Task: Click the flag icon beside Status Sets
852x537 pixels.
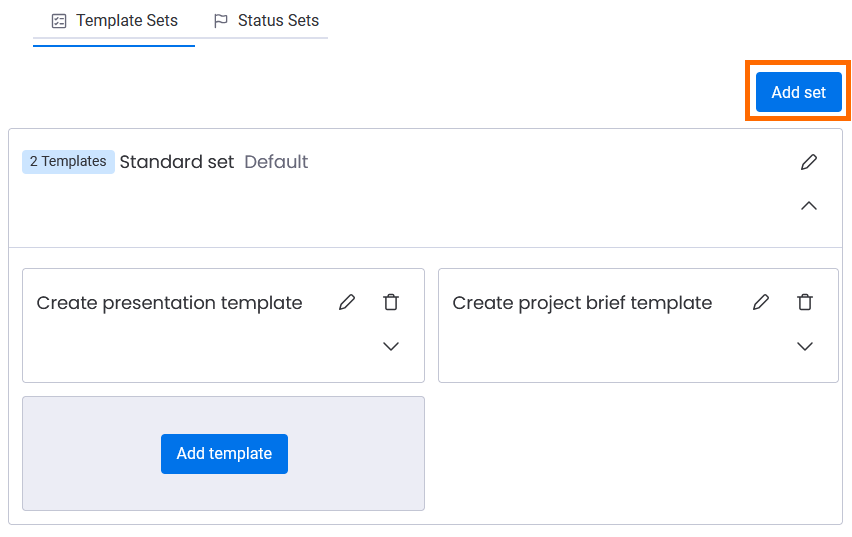Action: [x=221, y=21]
